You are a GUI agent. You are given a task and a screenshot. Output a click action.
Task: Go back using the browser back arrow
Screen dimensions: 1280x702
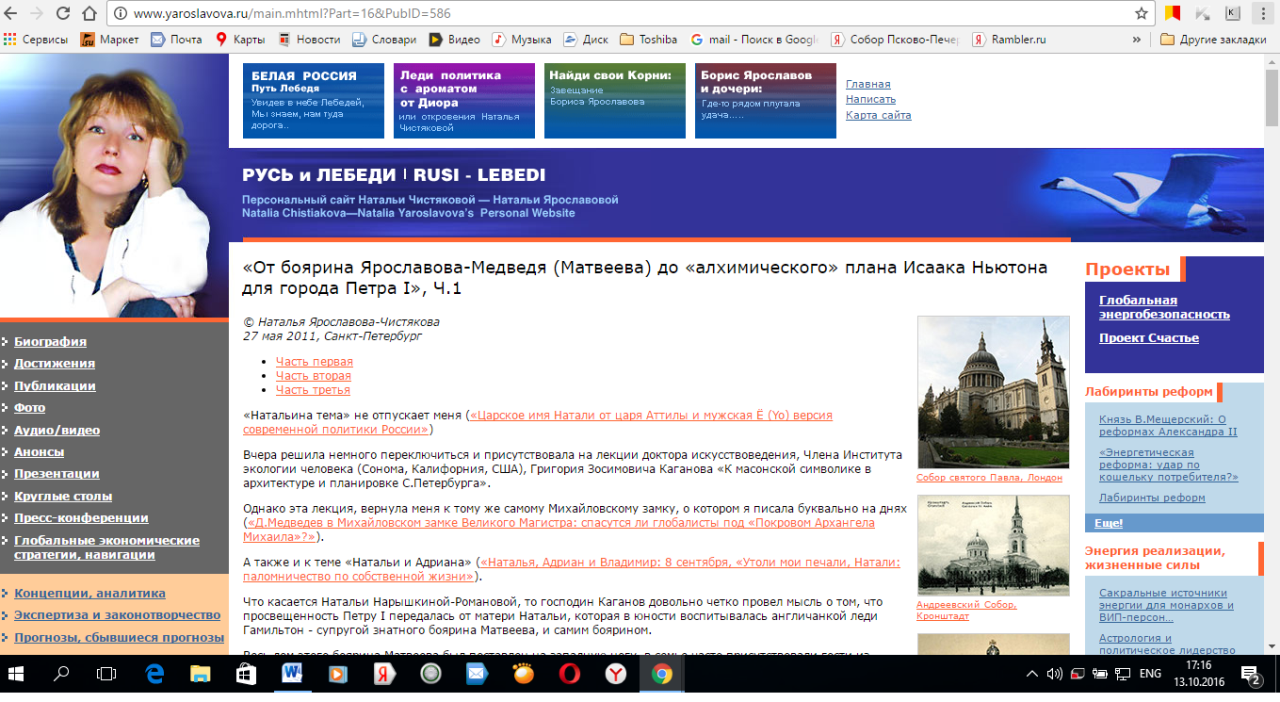click(12, 14)
